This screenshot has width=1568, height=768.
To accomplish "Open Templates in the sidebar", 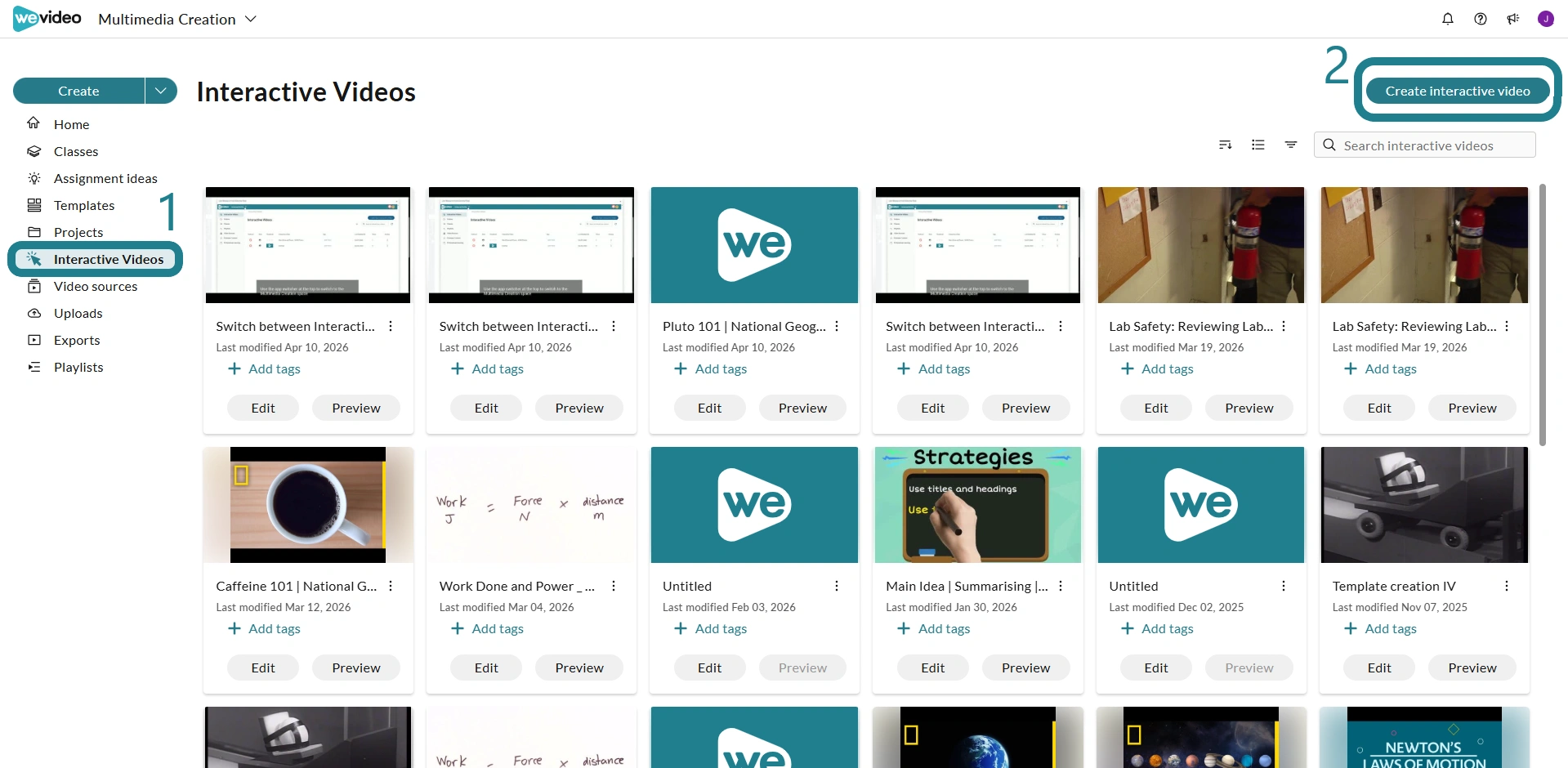I will (x=84, y=205).
